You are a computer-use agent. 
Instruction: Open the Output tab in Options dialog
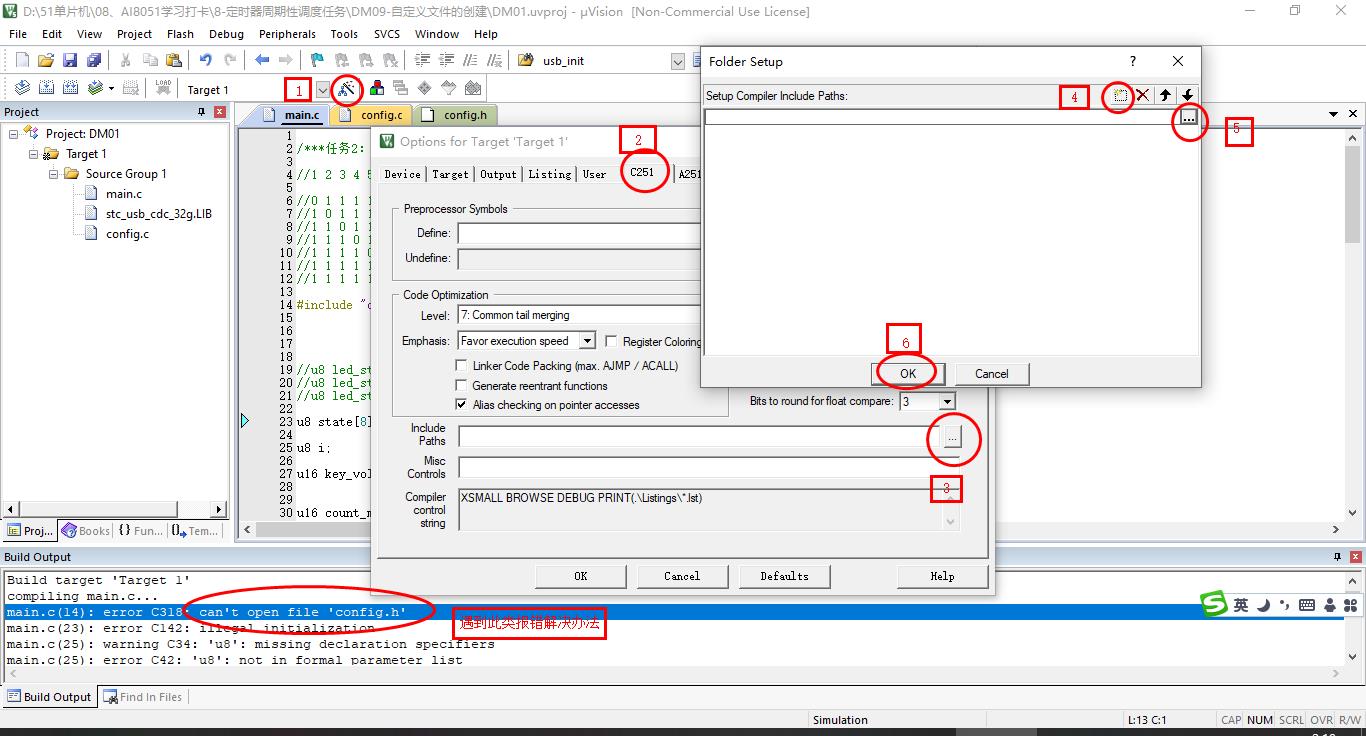tap(498, 174)
